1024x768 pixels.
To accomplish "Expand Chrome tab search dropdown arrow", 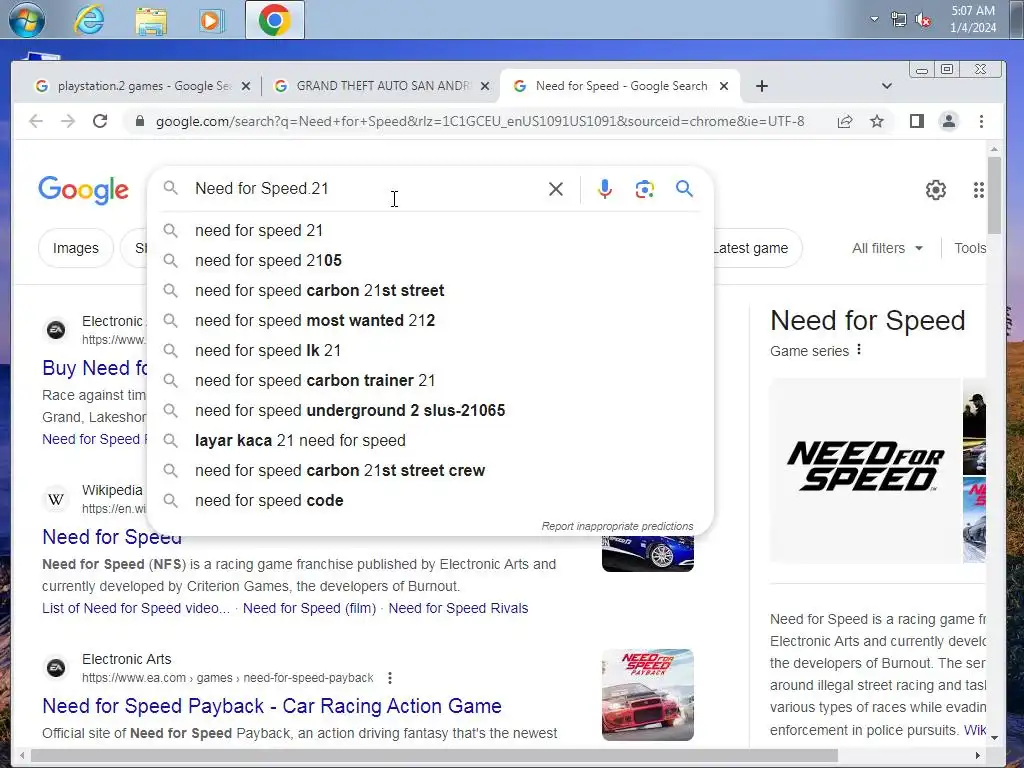I will [886, 86].
